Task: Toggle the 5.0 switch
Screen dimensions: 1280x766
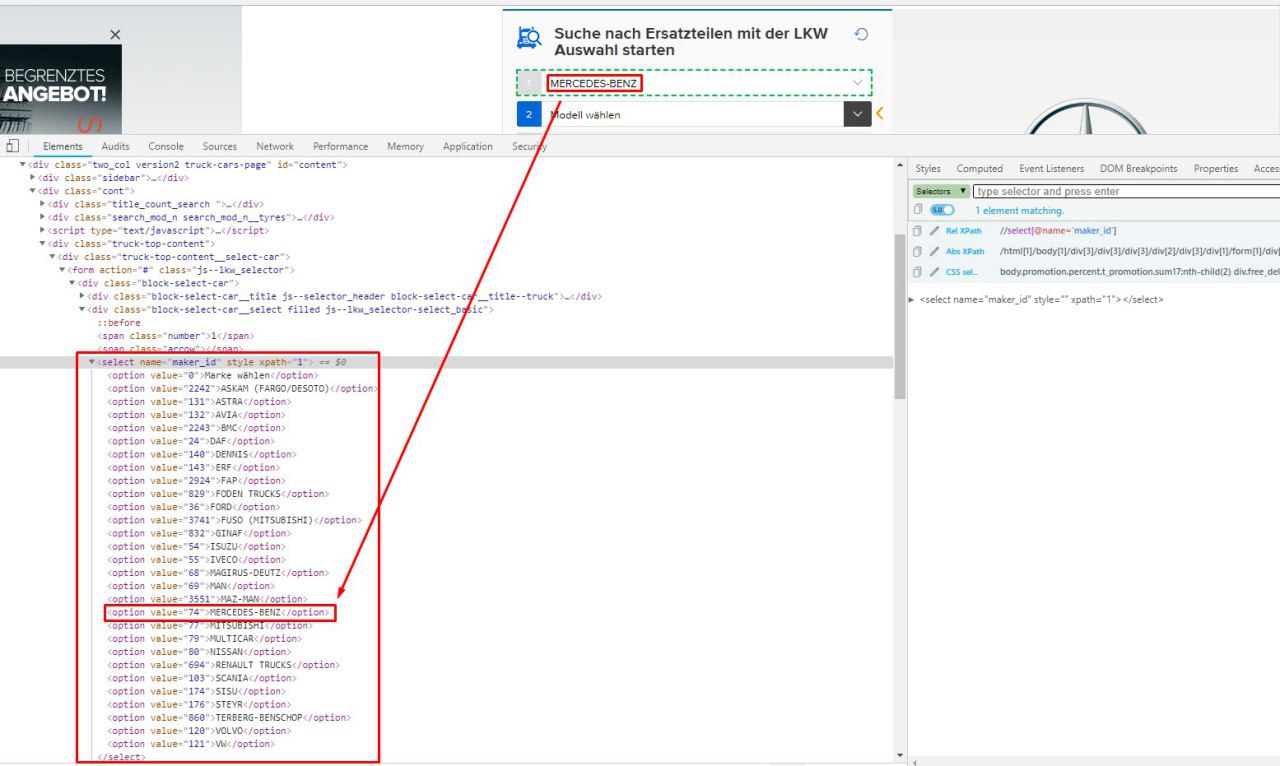Action: [942, 210]
